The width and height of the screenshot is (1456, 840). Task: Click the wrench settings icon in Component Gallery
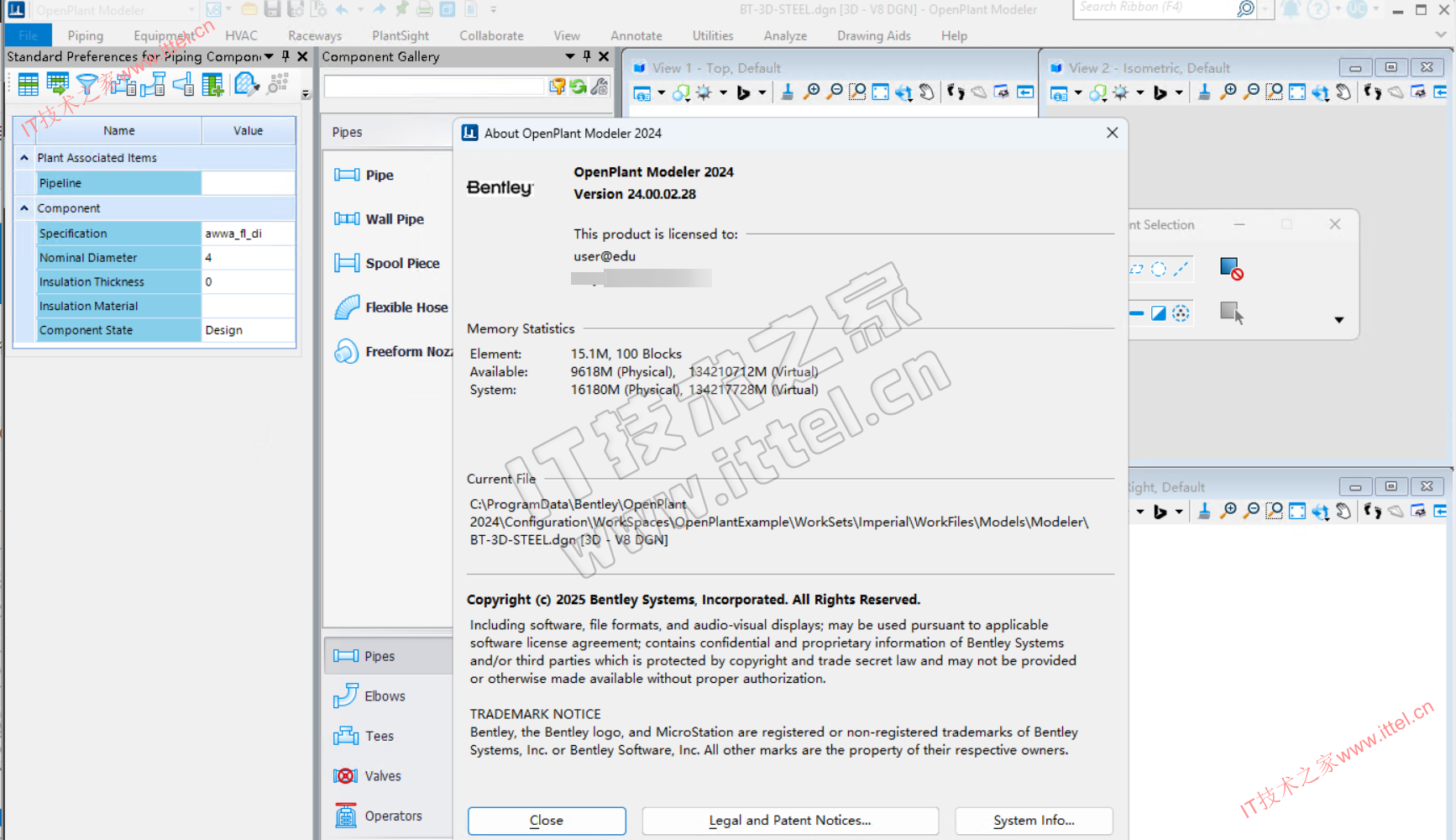tap(599, 87)
